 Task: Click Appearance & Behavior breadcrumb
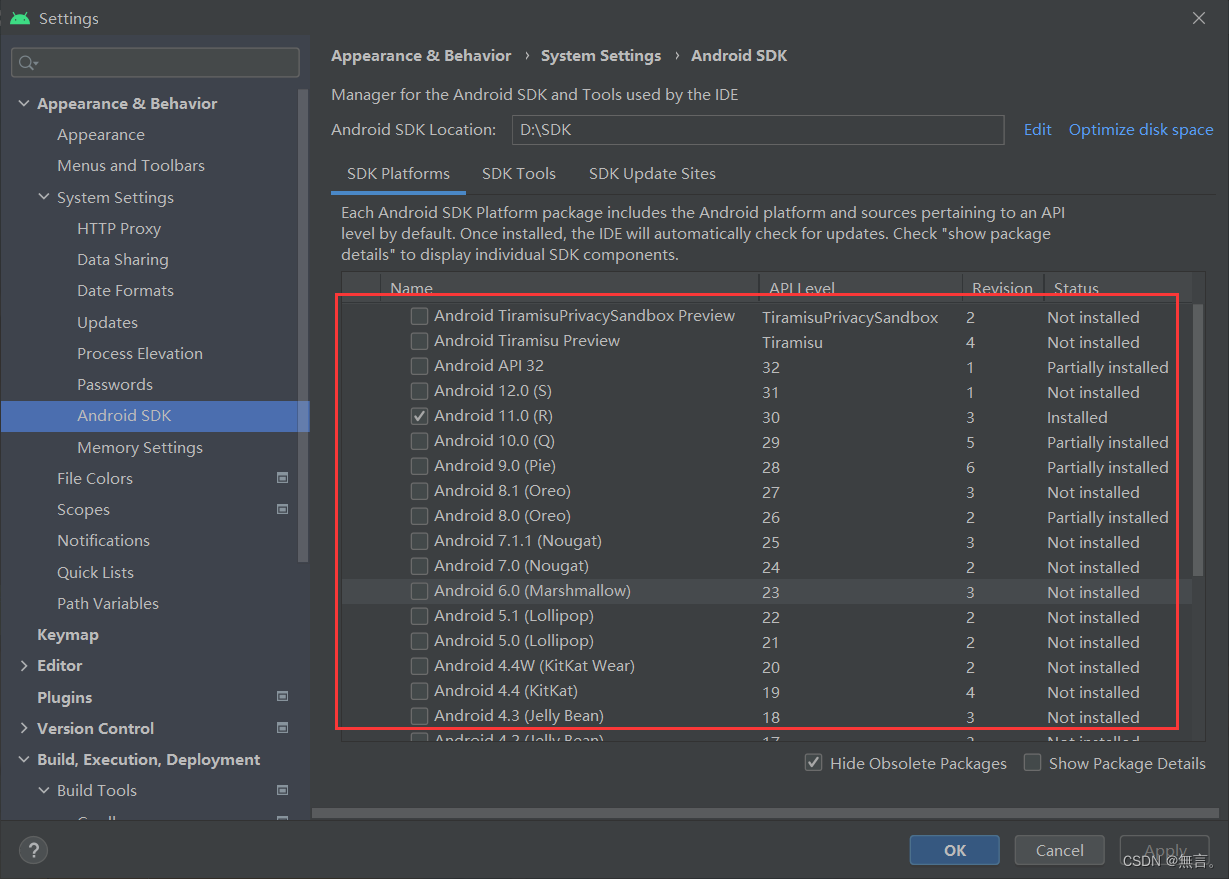[x=421, y=56]
